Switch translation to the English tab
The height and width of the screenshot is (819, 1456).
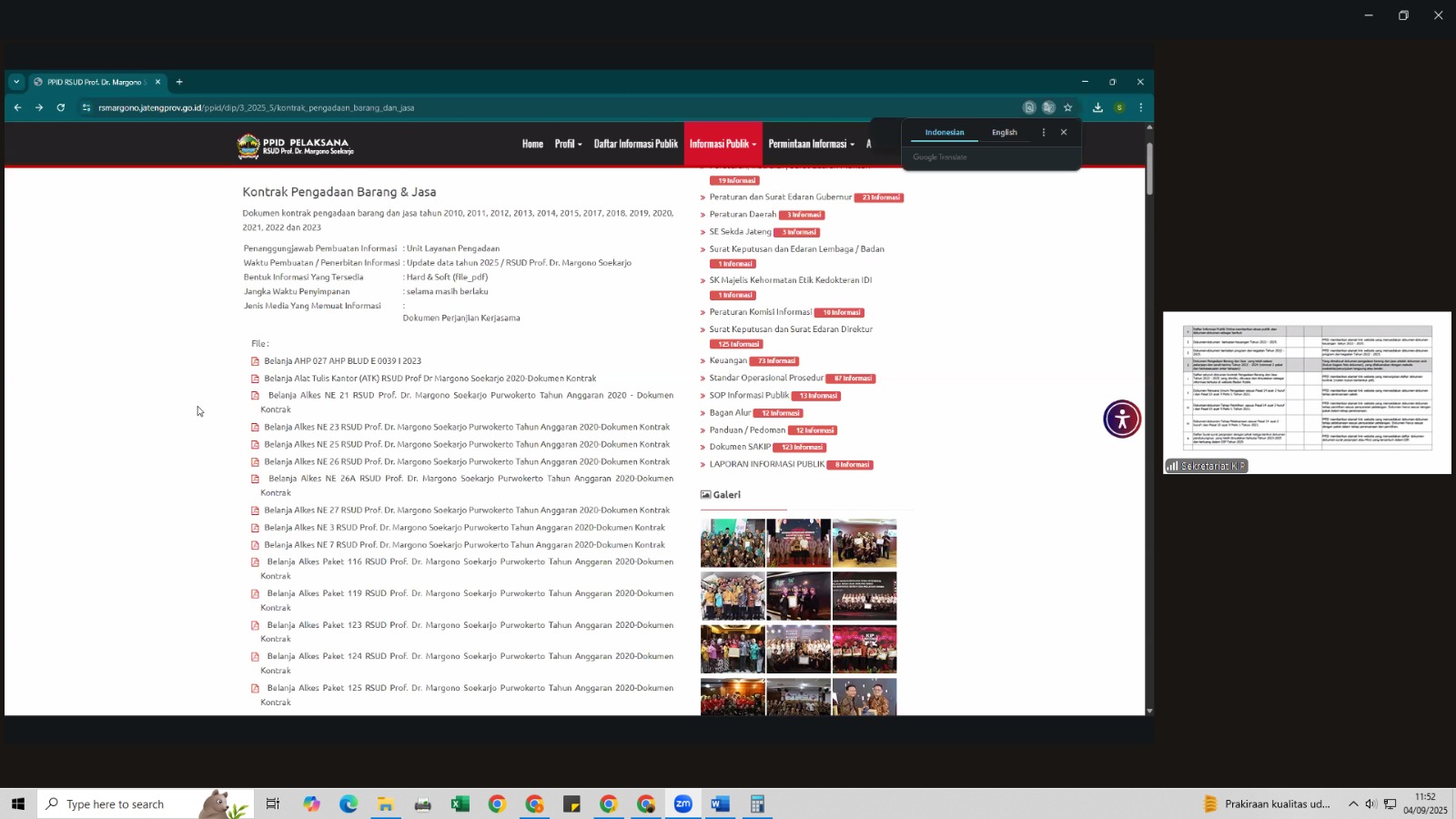tap(1005, 133)
